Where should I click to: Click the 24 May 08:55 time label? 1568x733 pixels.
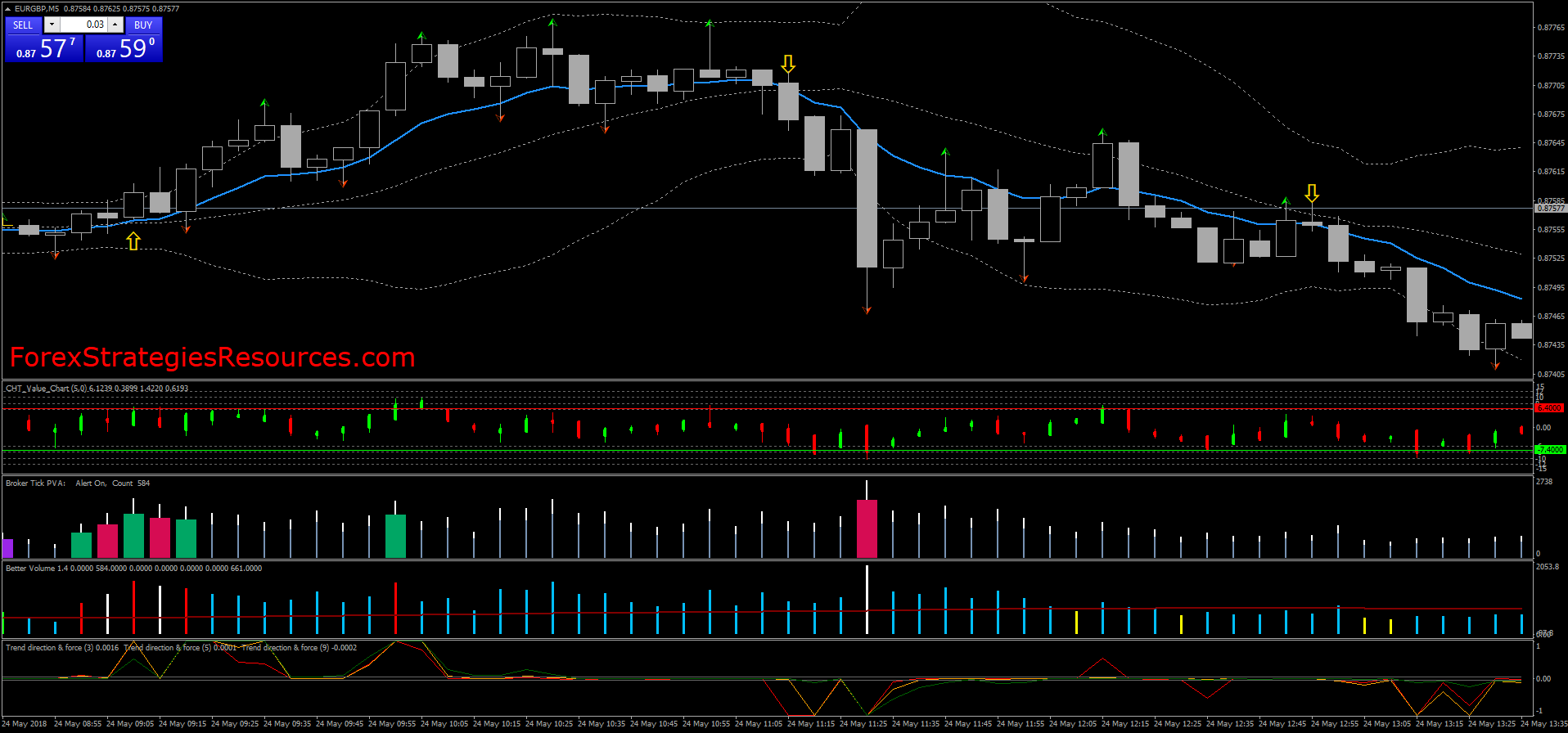click(78, 724)
